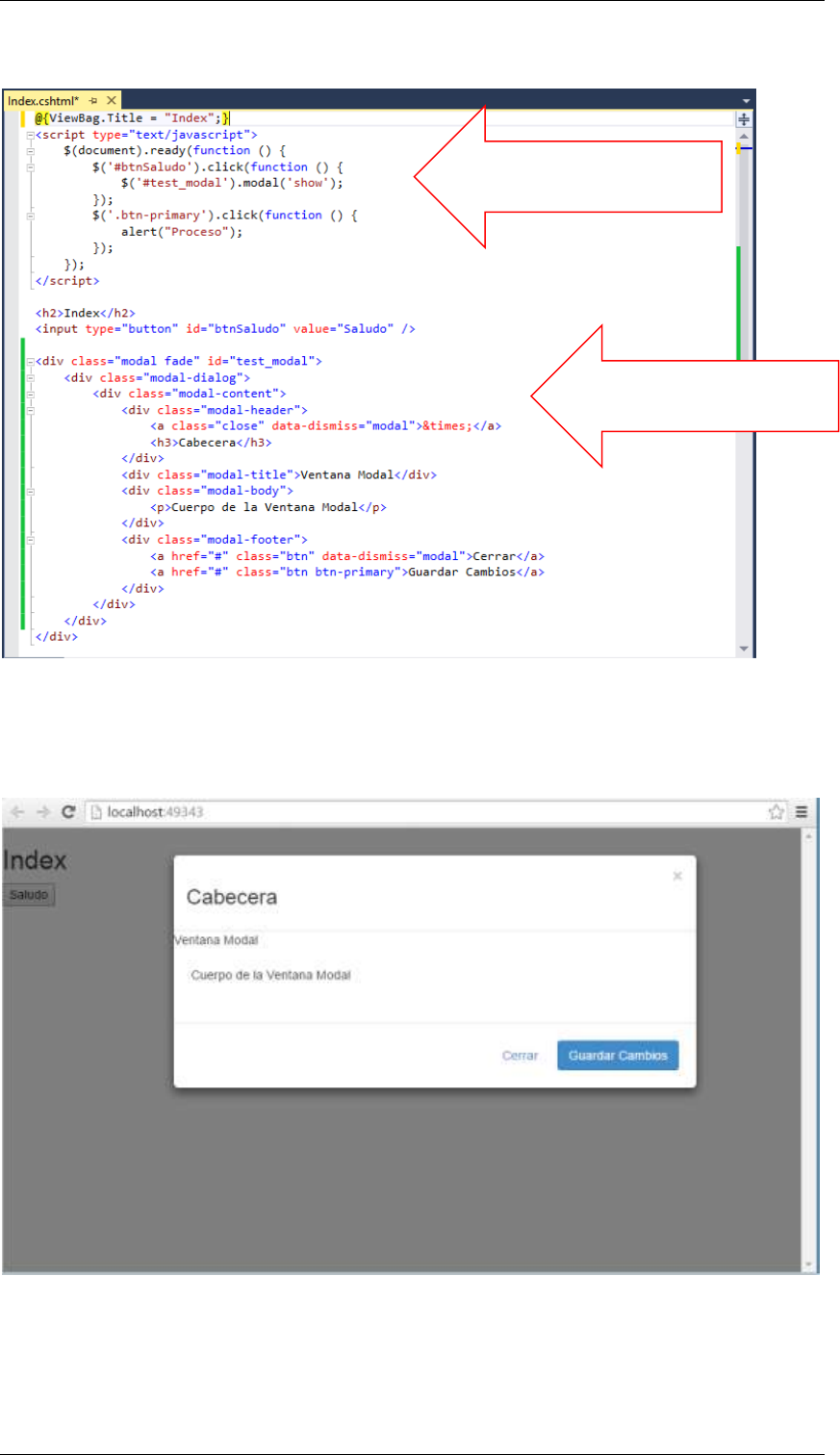Click the browser Back arrow
Screen dimensions: 840x1455
(18, 812)
